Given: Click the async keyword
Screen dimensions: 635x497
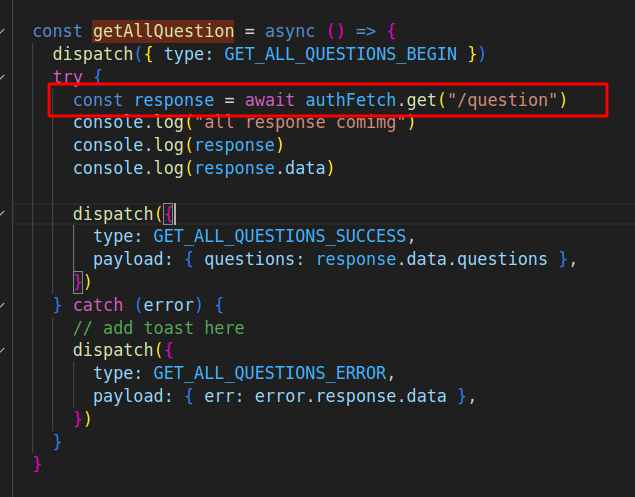Looking at the screenshot, I should point(290,31).
